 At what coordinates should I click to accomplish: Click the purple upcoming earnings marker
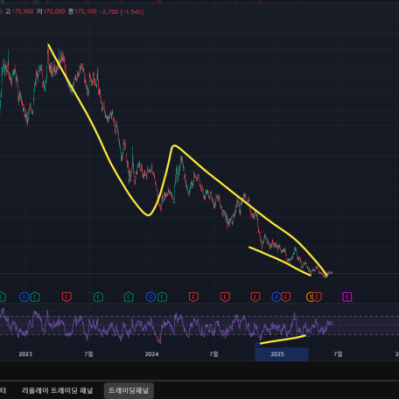[x=347, y=296]
